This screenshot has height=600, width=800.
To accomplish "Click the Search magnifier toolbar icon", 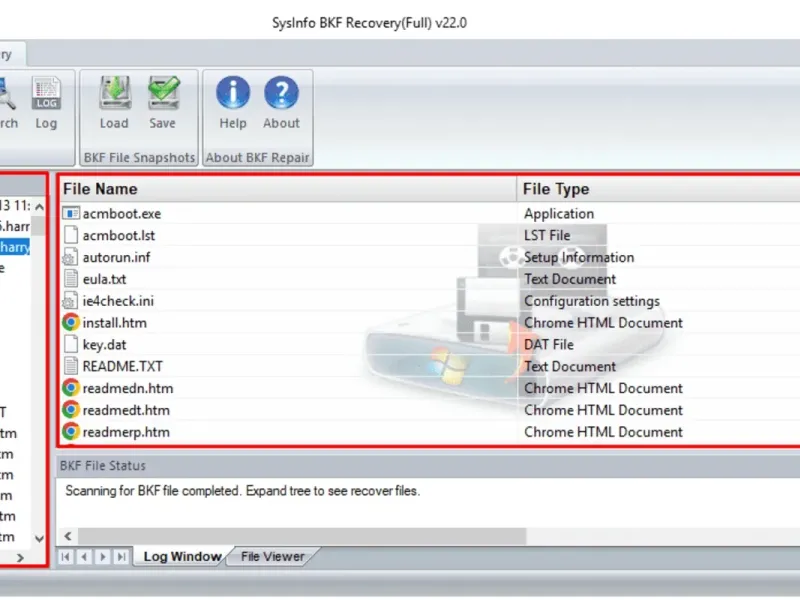I will click(7, 93).
